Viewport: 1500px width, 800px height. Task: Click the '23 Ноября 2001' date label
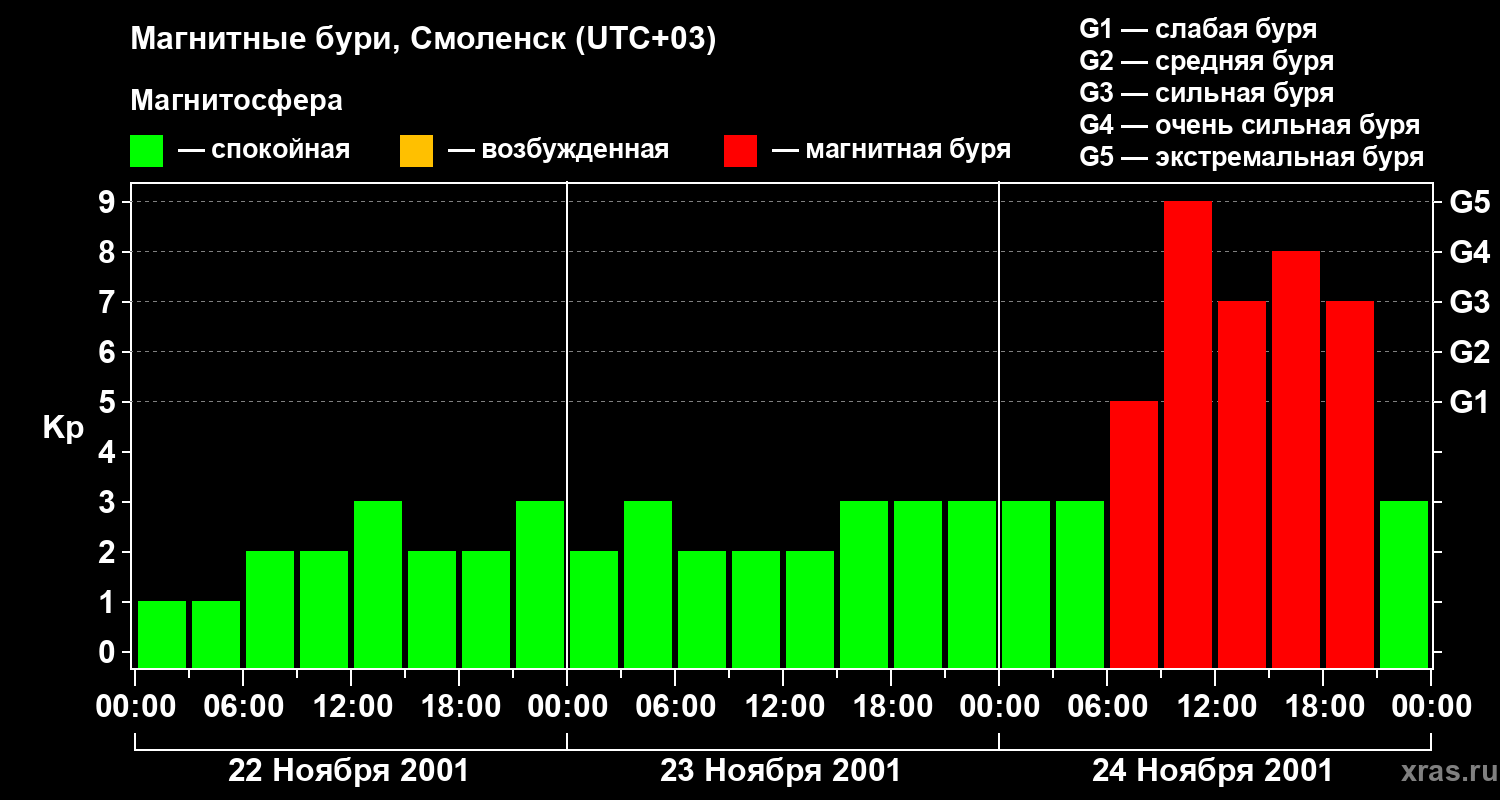tap(780, 771)
